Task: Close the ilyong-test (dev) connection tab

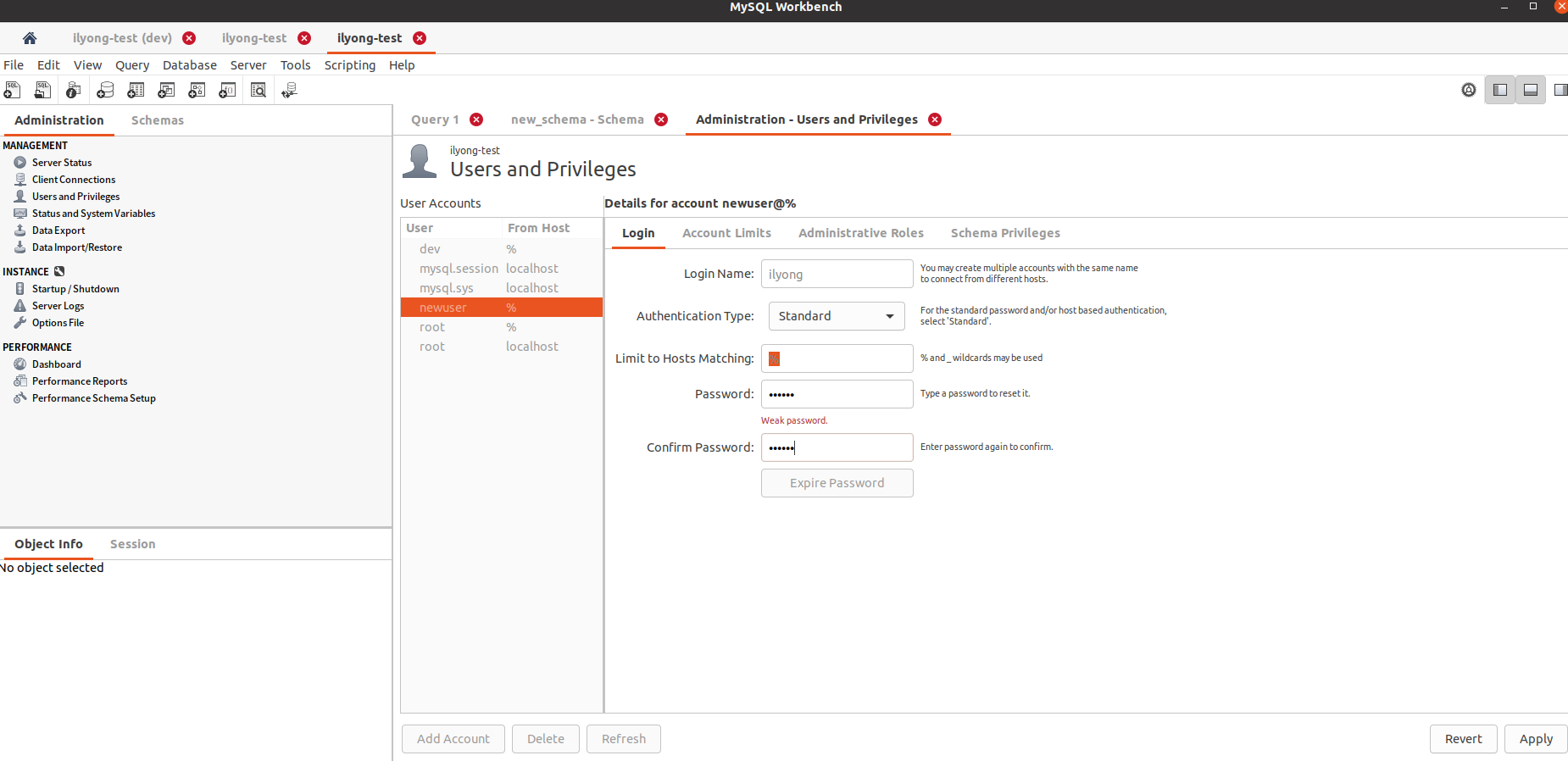Action: (189, 38)
